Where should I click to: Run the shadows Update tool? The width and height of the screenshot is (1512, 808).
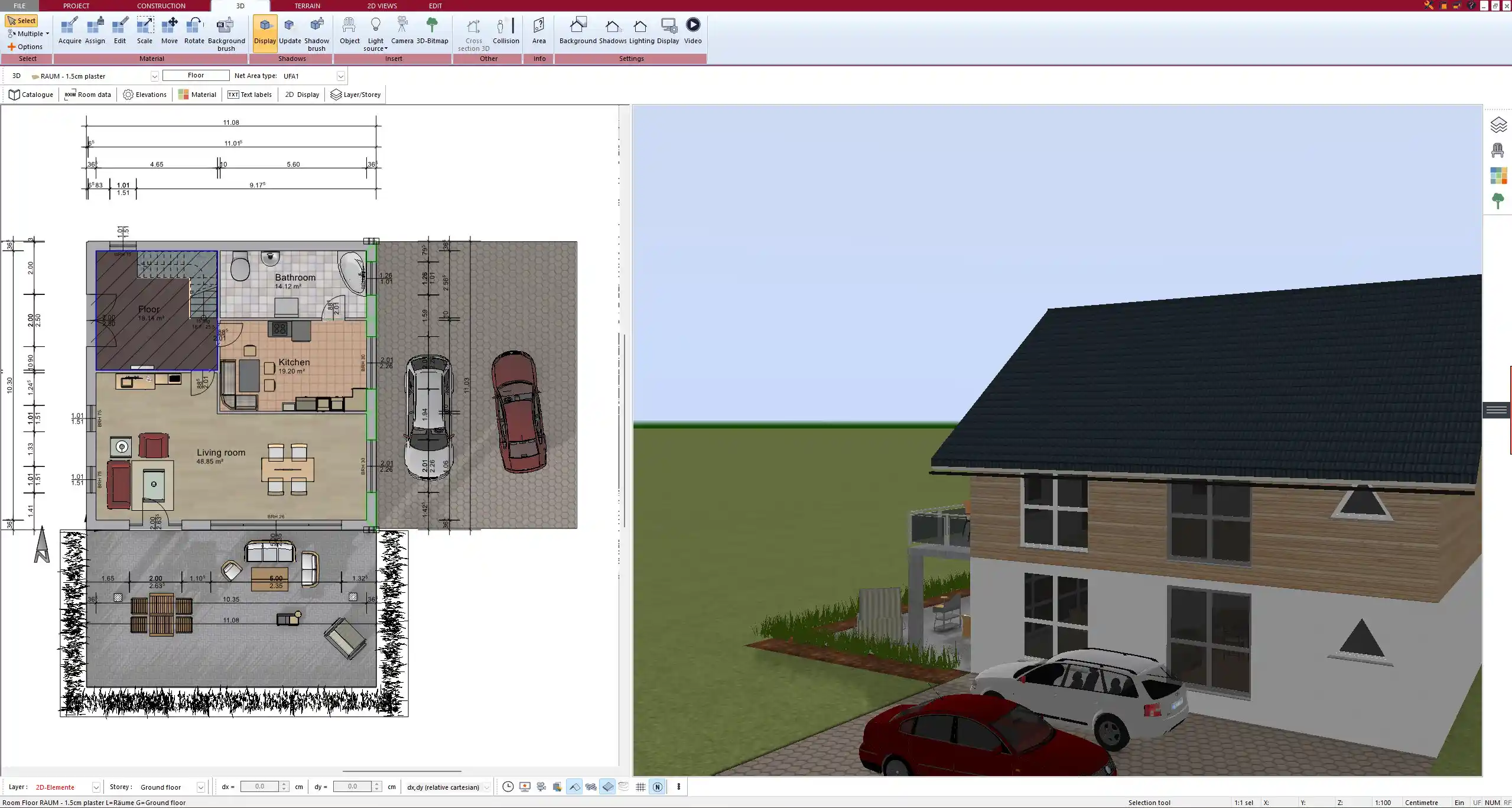pyautogui.click(x=290, y=31)
